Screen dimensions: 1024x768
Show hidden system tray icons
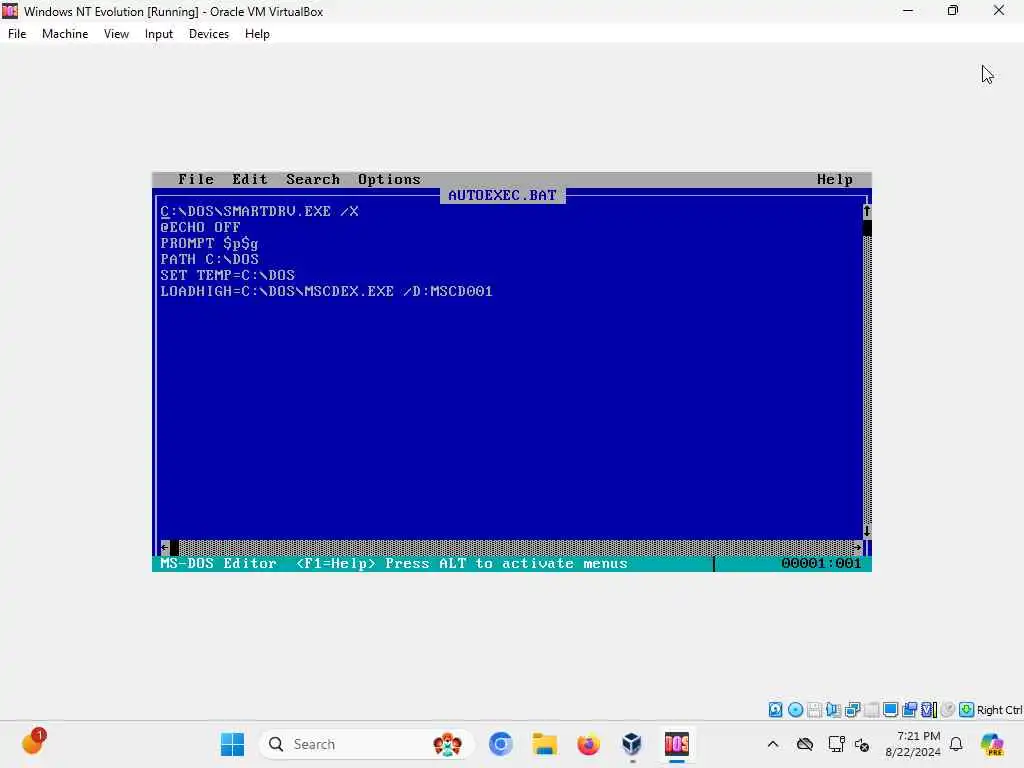(x=773, y=744)
